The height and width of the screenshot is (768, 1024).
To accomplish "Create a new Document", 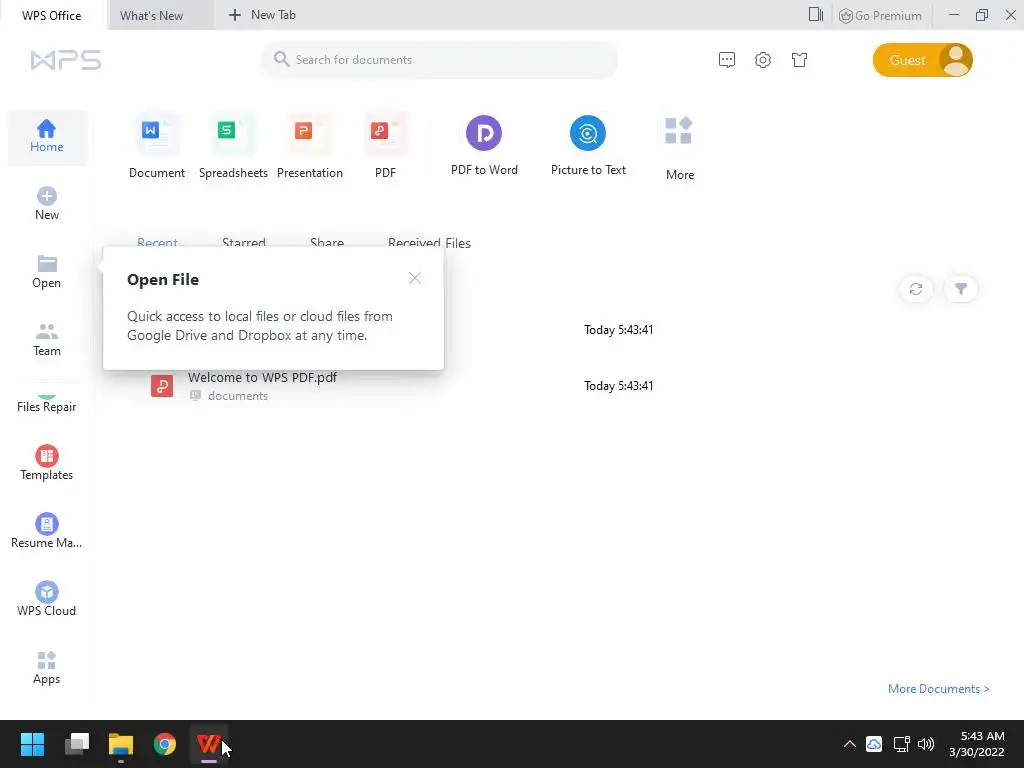I will [x=157, y=146].
